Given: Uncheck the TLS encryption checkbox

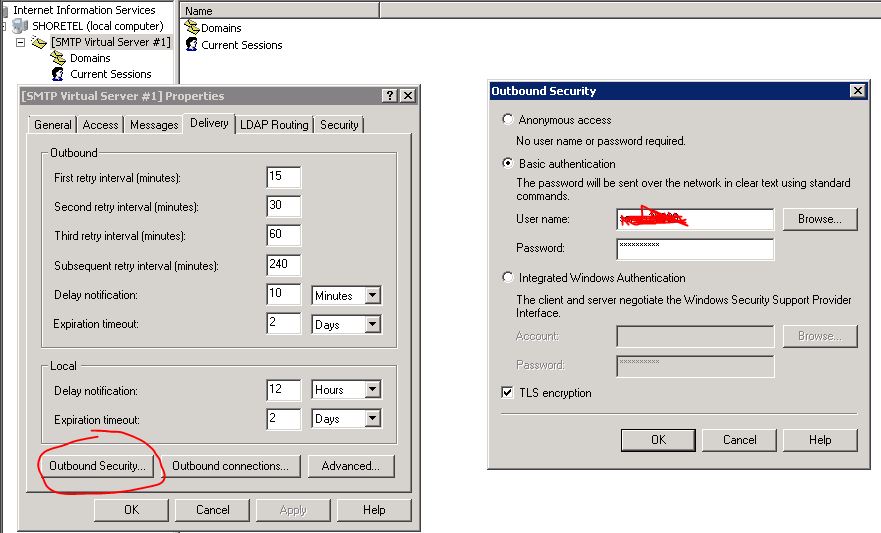Looking at the screenshot, I should click(508, 393).
